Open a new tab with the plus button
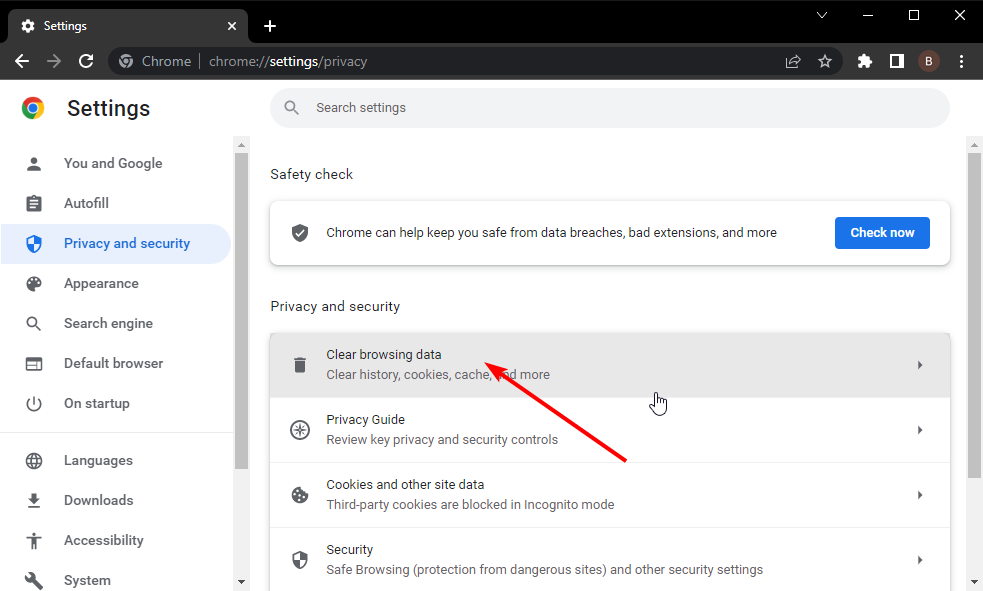The image size is (983, 591). (x=270, y=26)
